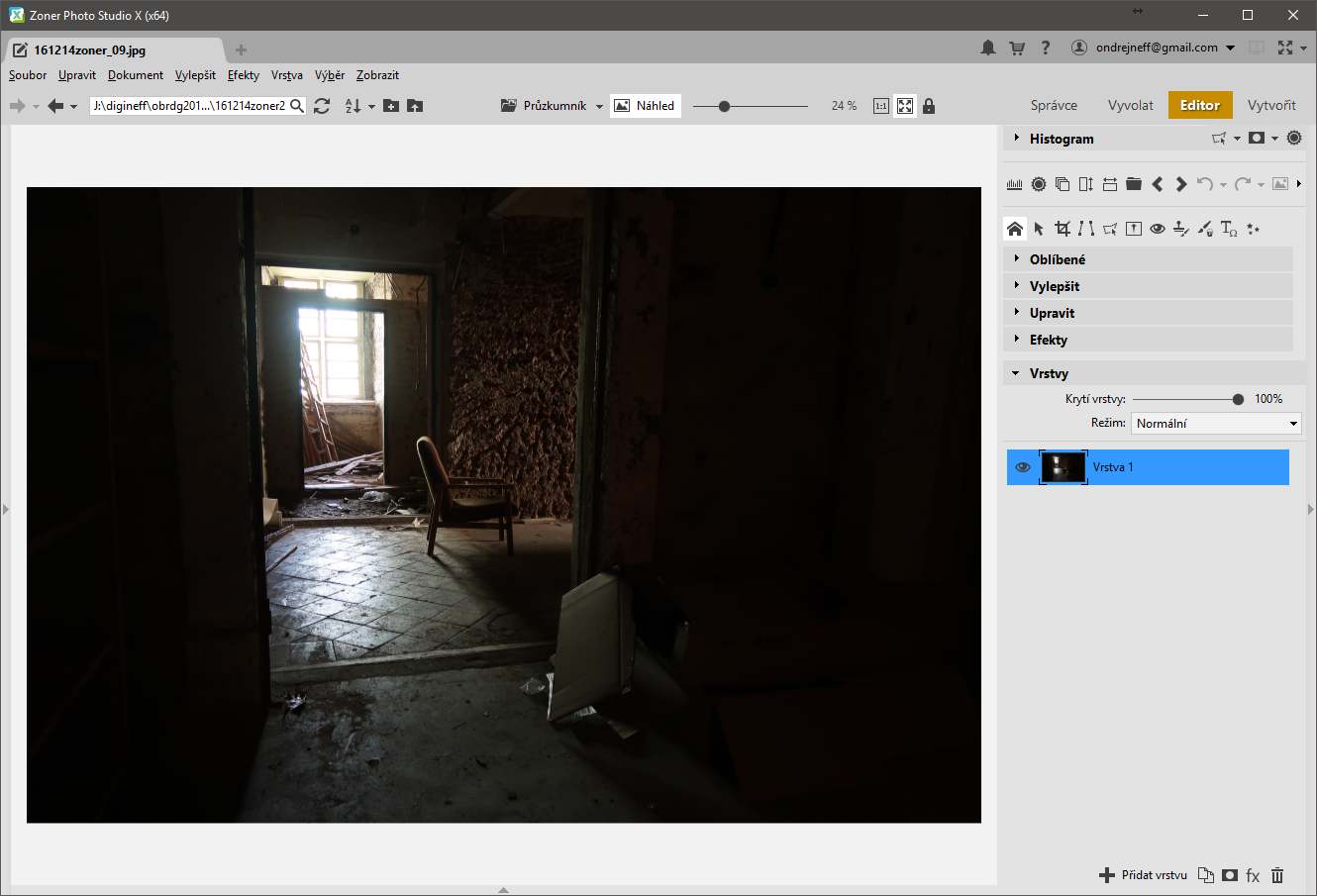Add a mask to the layer

[1229, 875]
